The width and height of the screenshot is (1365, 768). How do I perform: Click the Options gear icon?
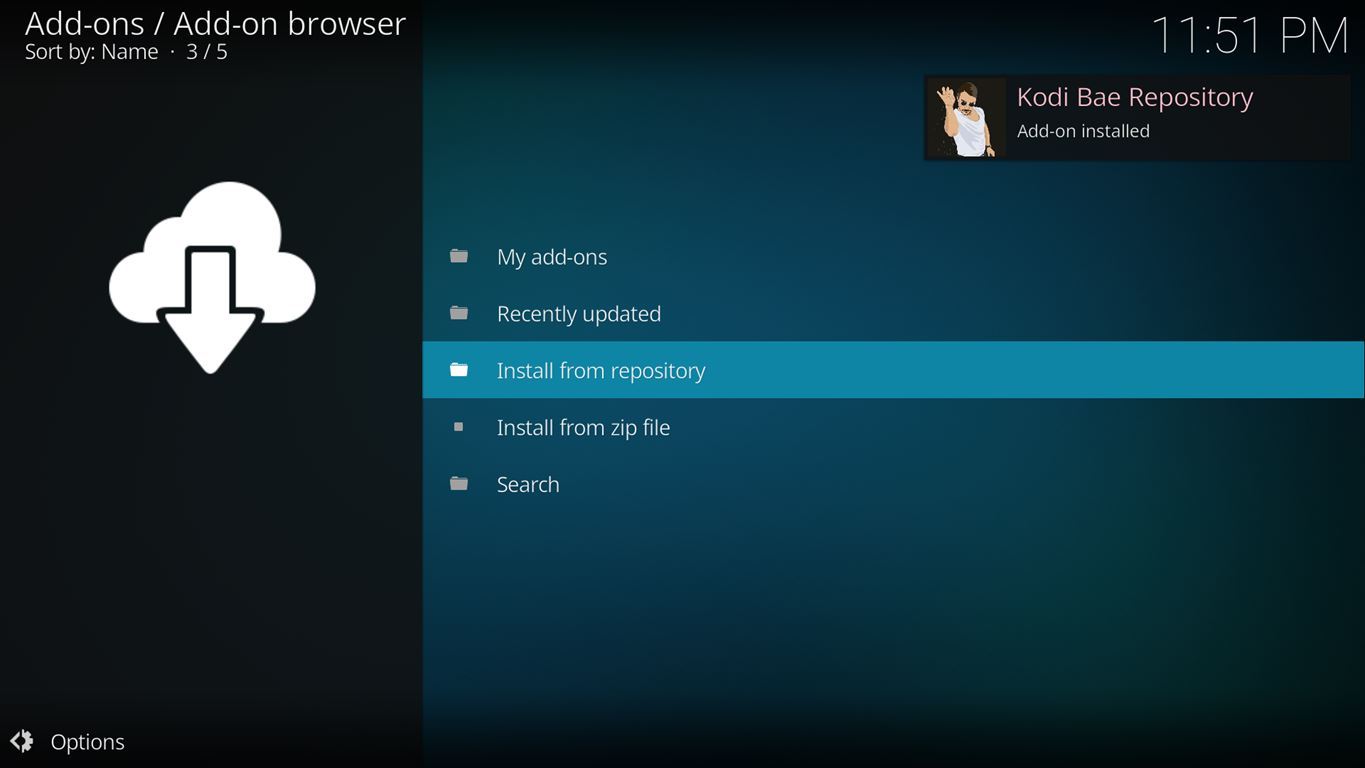(22, 741)
